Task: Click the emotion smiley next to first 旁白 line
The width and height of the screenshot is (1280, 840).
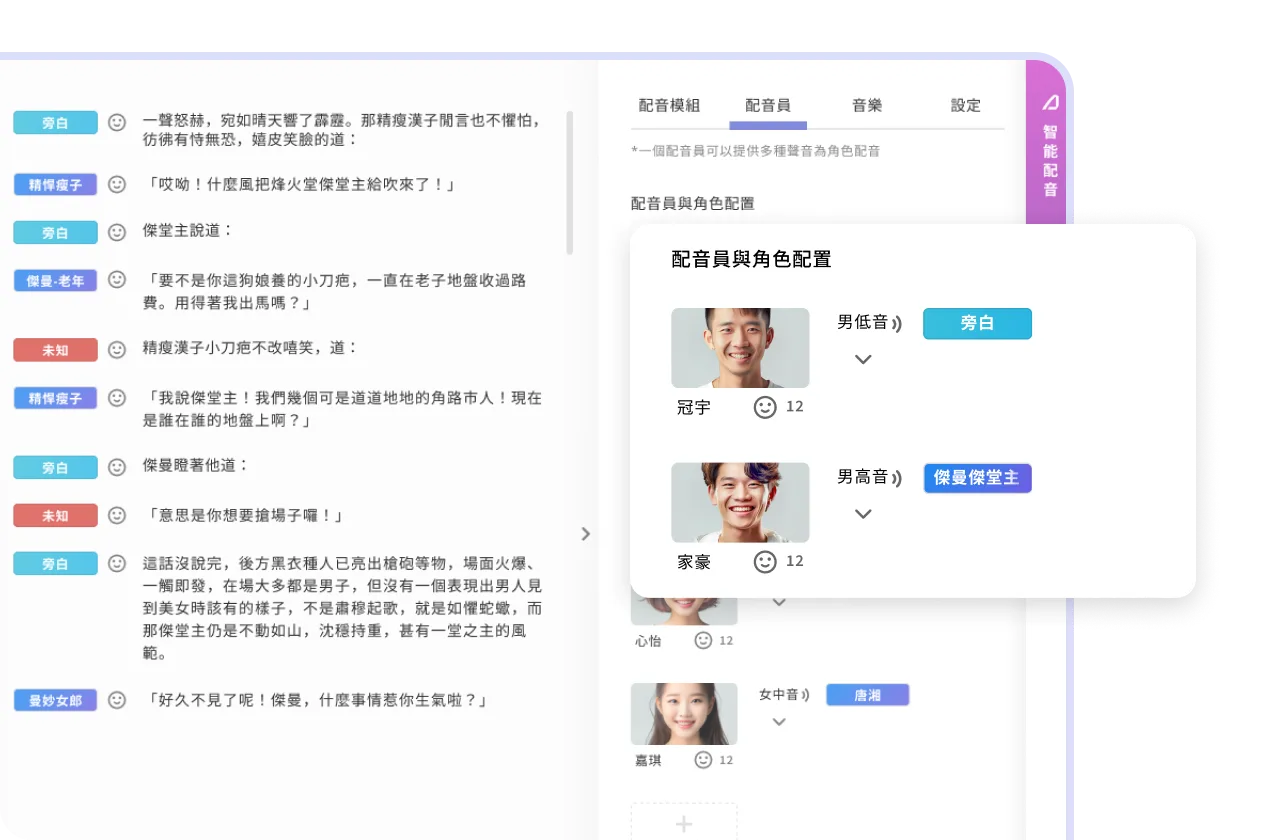Action: [117, 122]
